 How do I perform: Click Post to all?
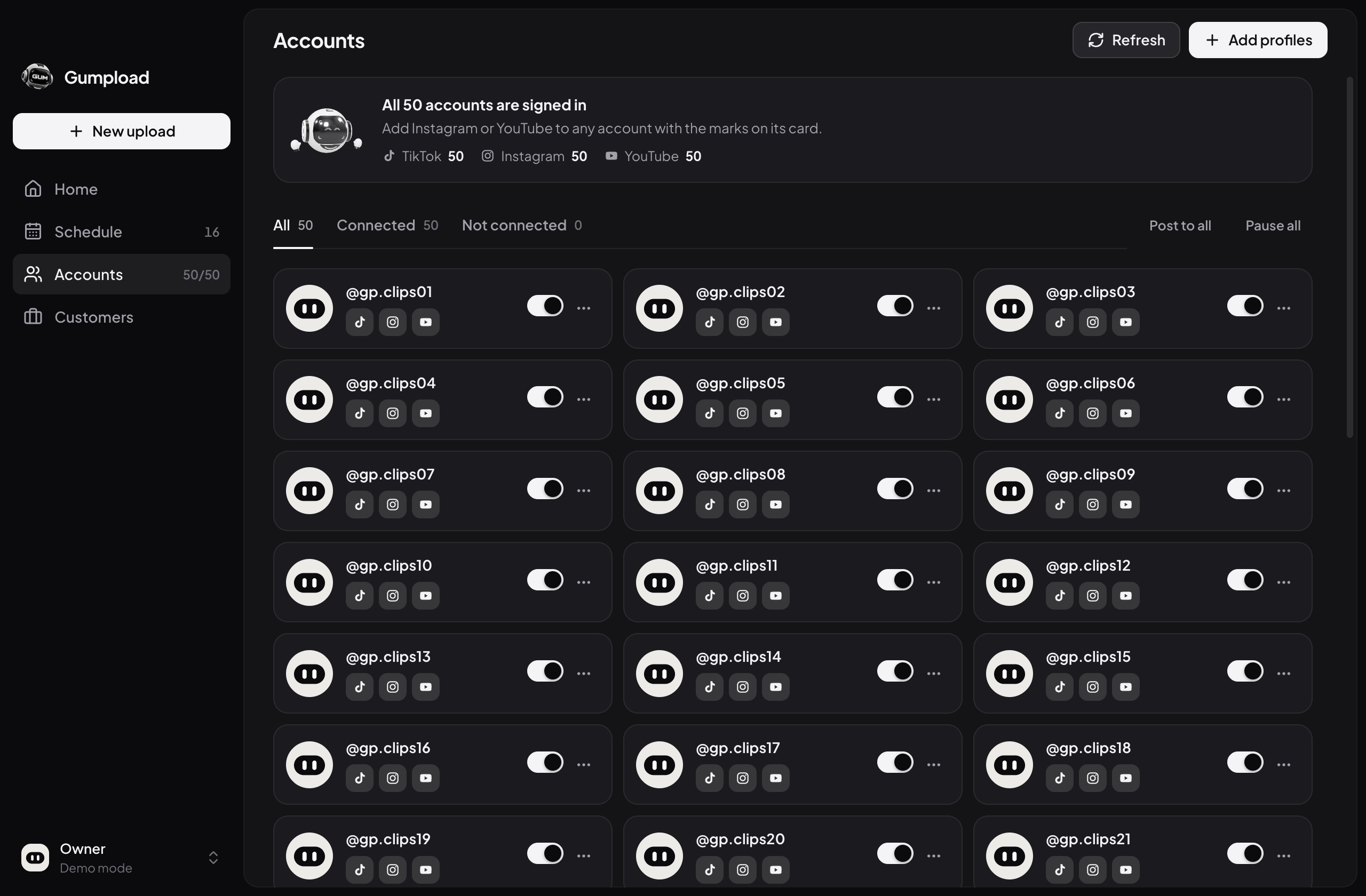[1180, 226]
